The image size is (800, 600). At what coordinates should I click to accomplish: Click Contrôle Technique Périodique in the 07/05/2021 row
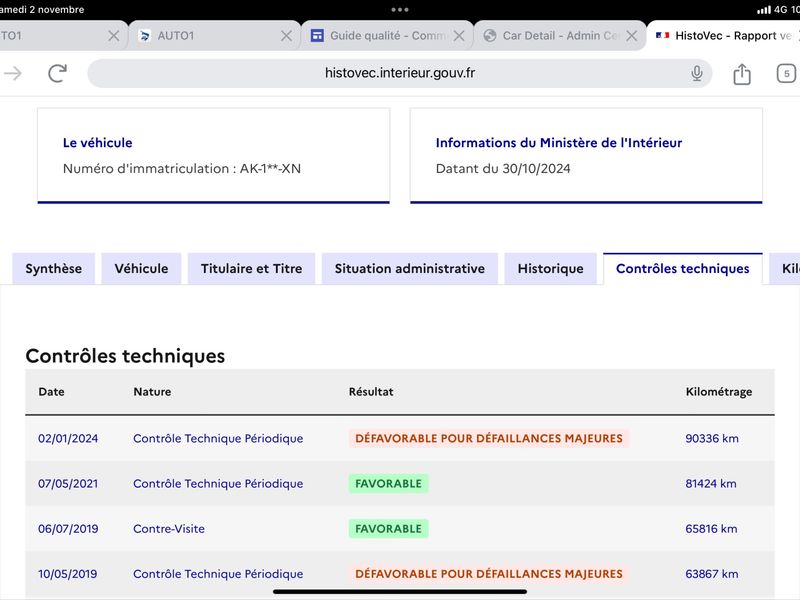tap(218, 484)
